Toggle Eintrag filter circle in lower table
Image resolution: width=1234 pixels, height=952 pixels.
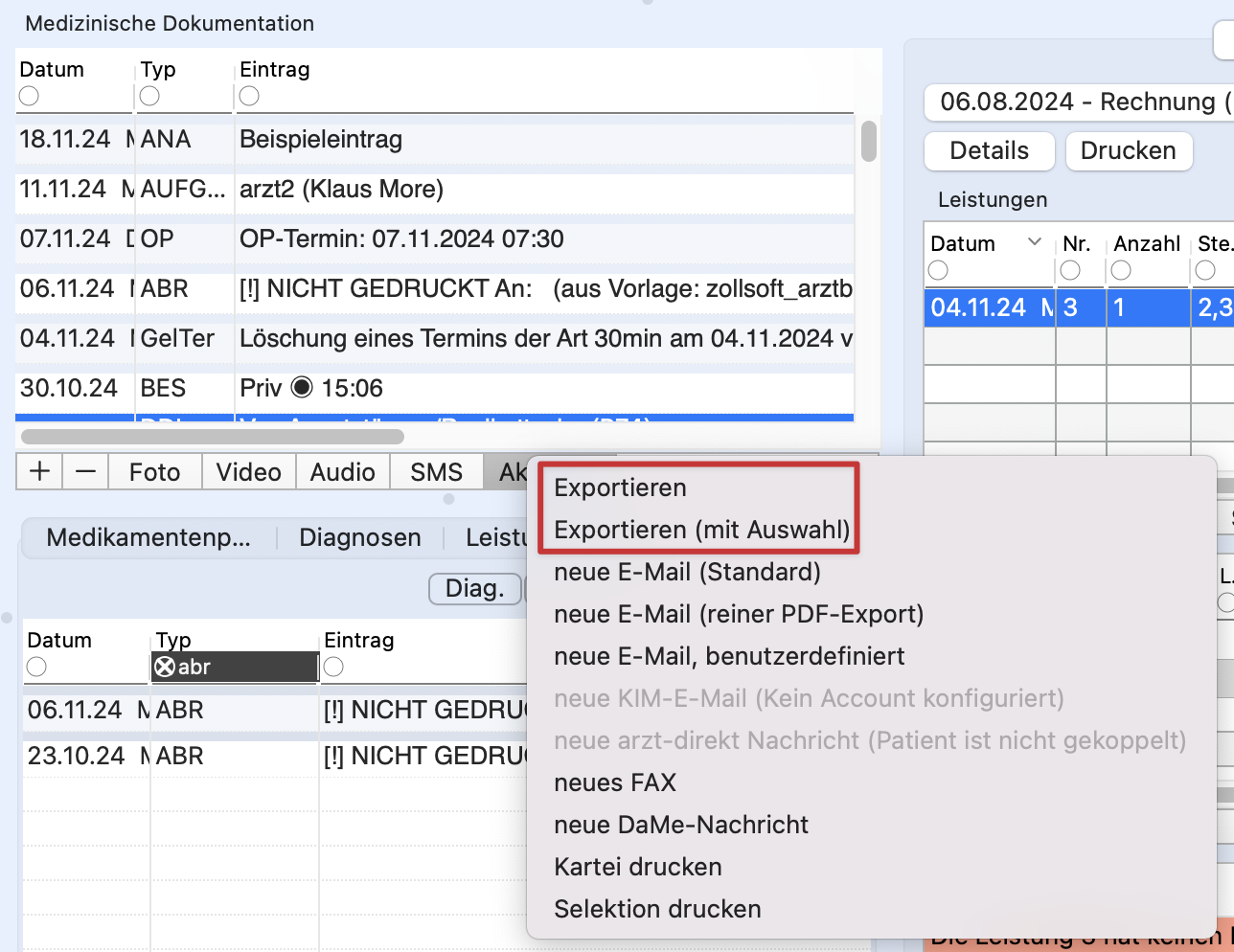(x=333, y=667)
